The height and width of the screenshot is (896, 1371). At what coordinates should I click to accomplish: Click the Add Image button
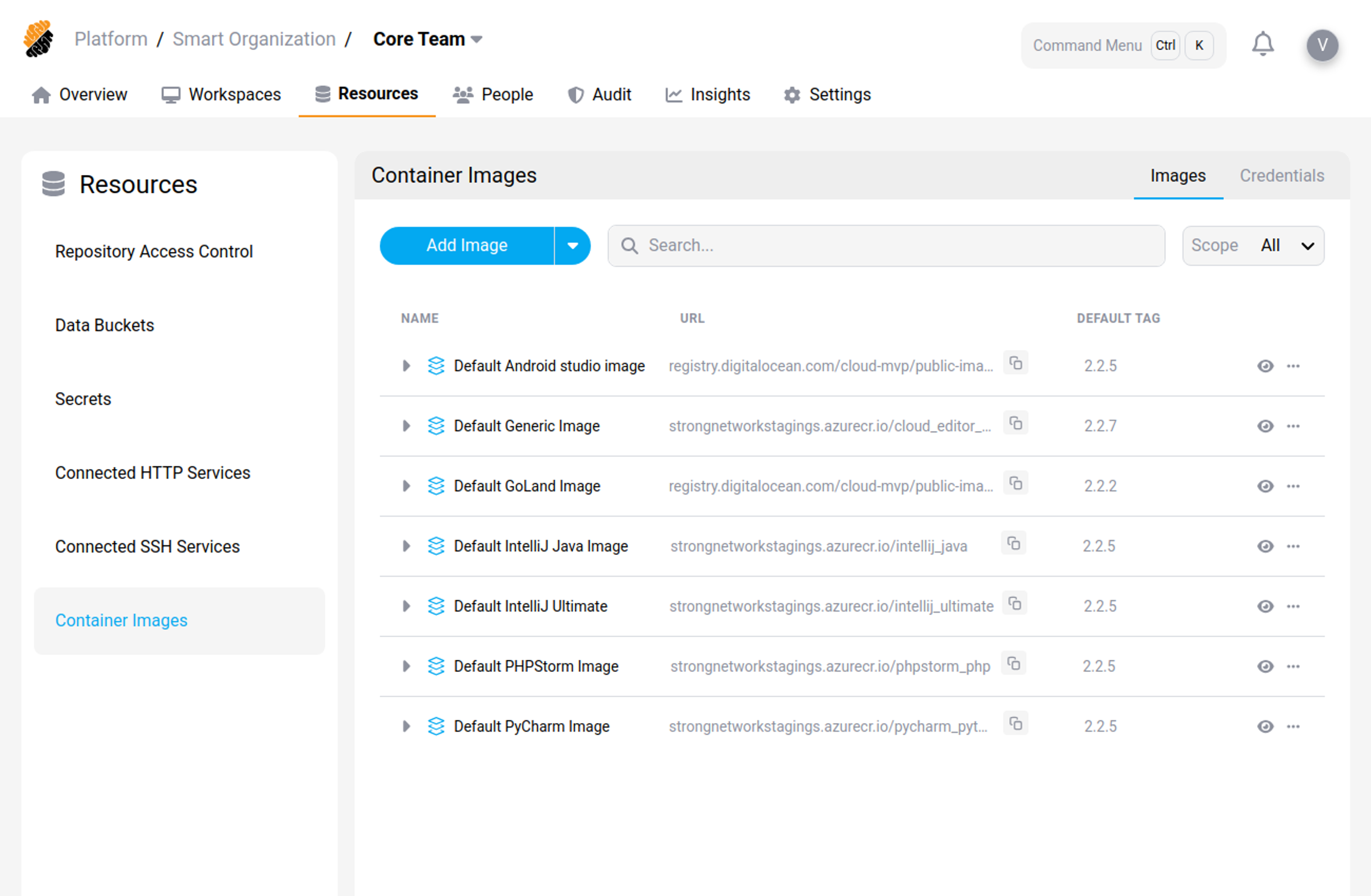tap(467, 246)
